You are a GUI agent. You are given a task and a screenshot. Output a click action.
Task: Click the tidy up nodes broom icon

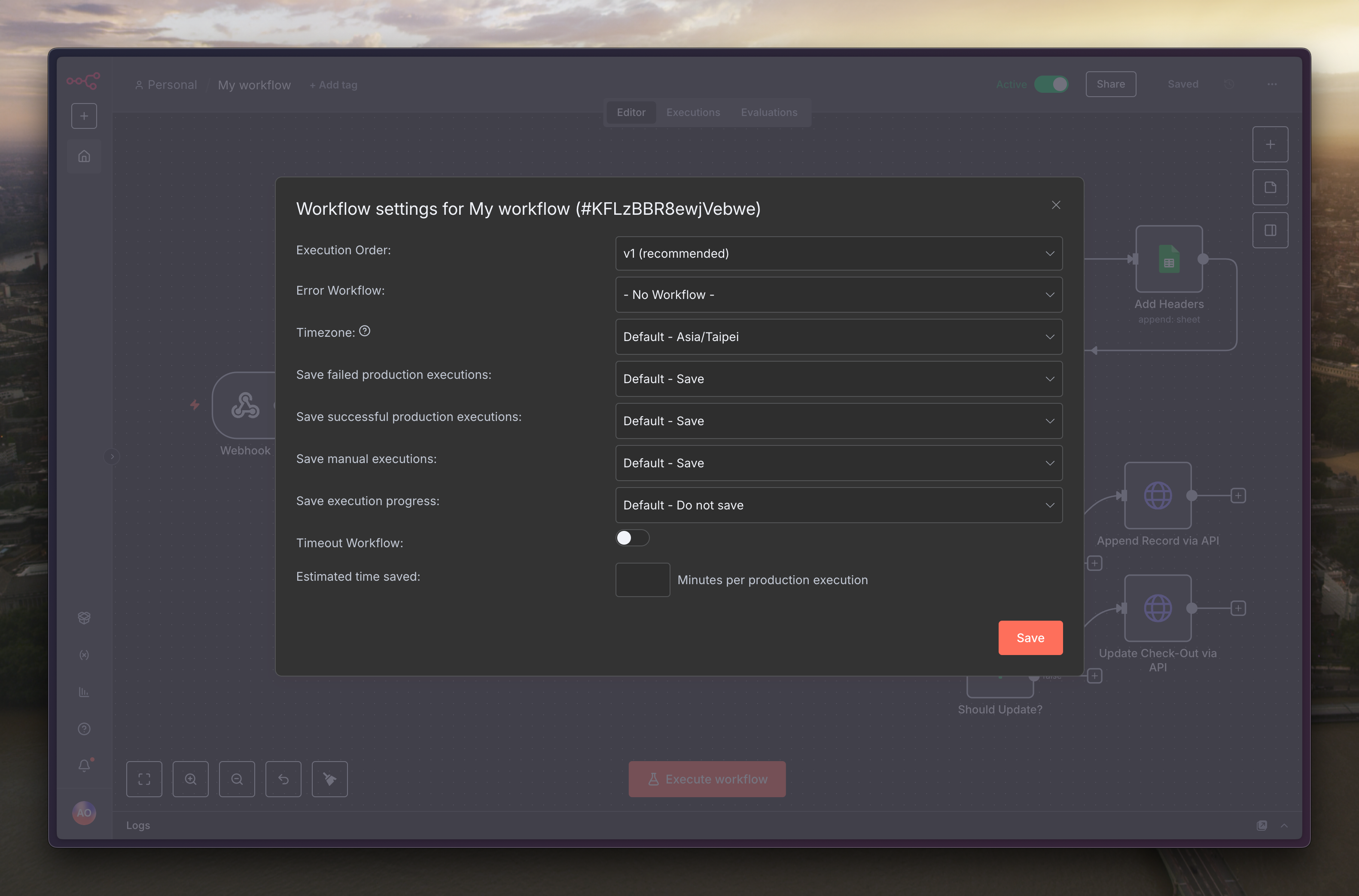[x=329, y=779]
